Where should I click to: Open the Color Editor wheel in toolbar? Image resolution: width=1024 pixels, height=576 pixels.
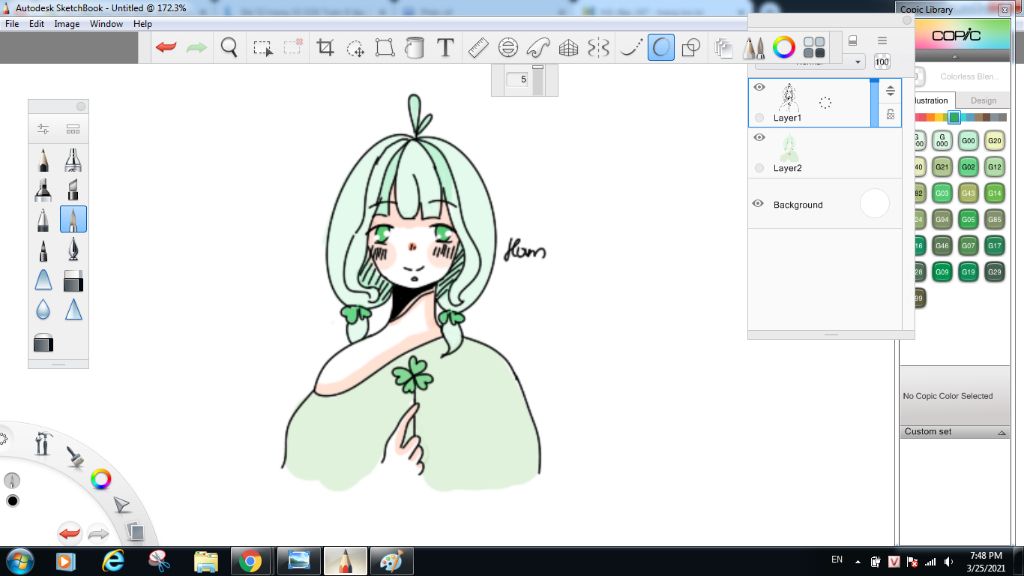784,47
